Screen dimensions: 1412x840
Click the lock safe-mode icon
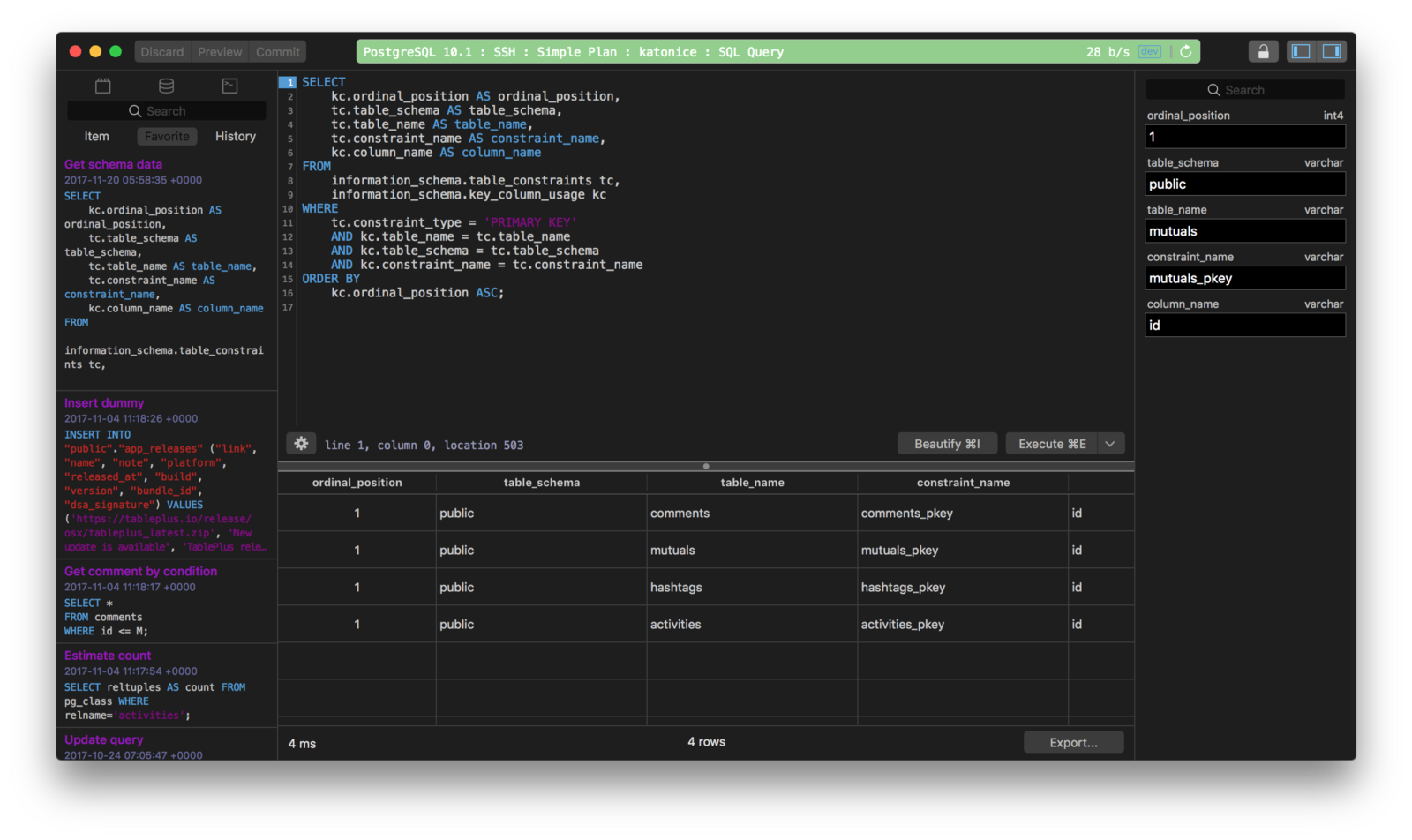1263,51
